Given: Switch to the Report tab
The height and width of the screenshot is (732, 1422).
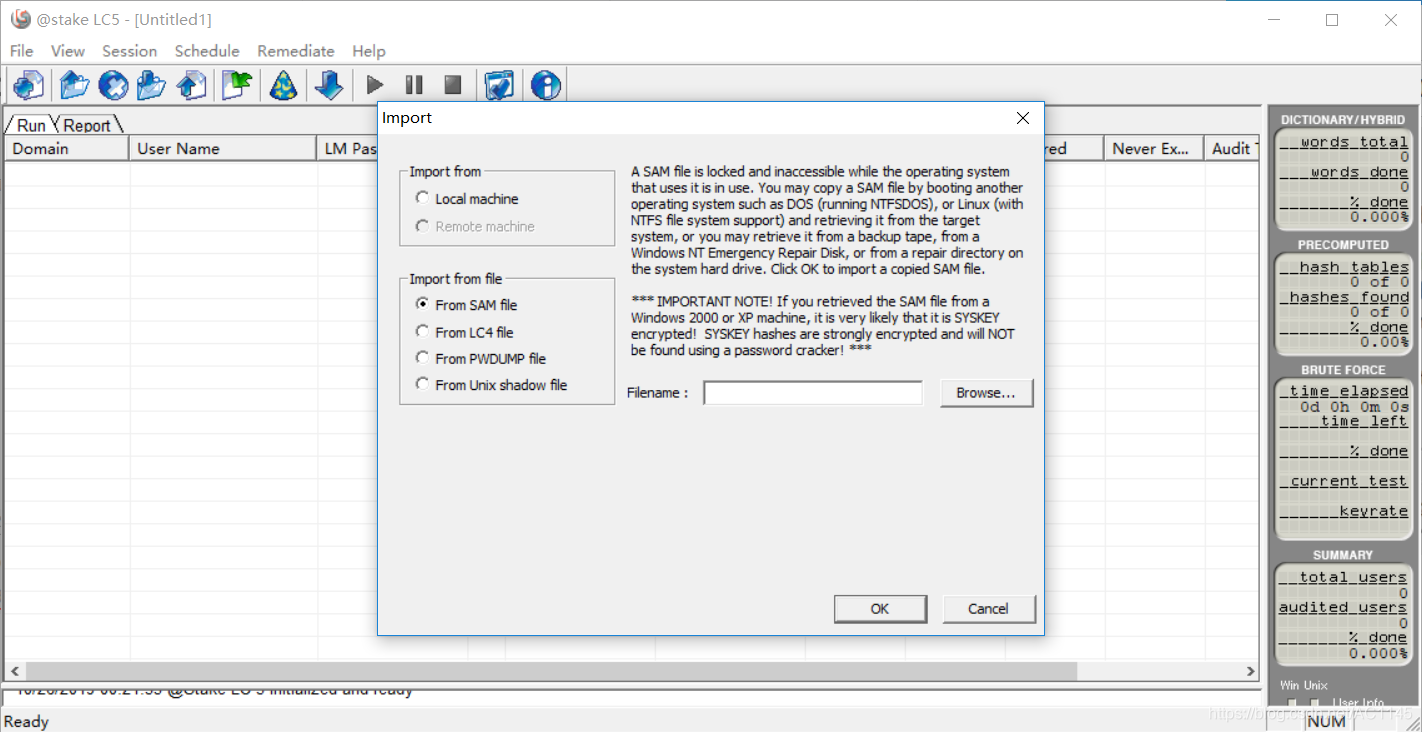Looking at the screenshot, I should pyautogui.click(x=87, y=125).
